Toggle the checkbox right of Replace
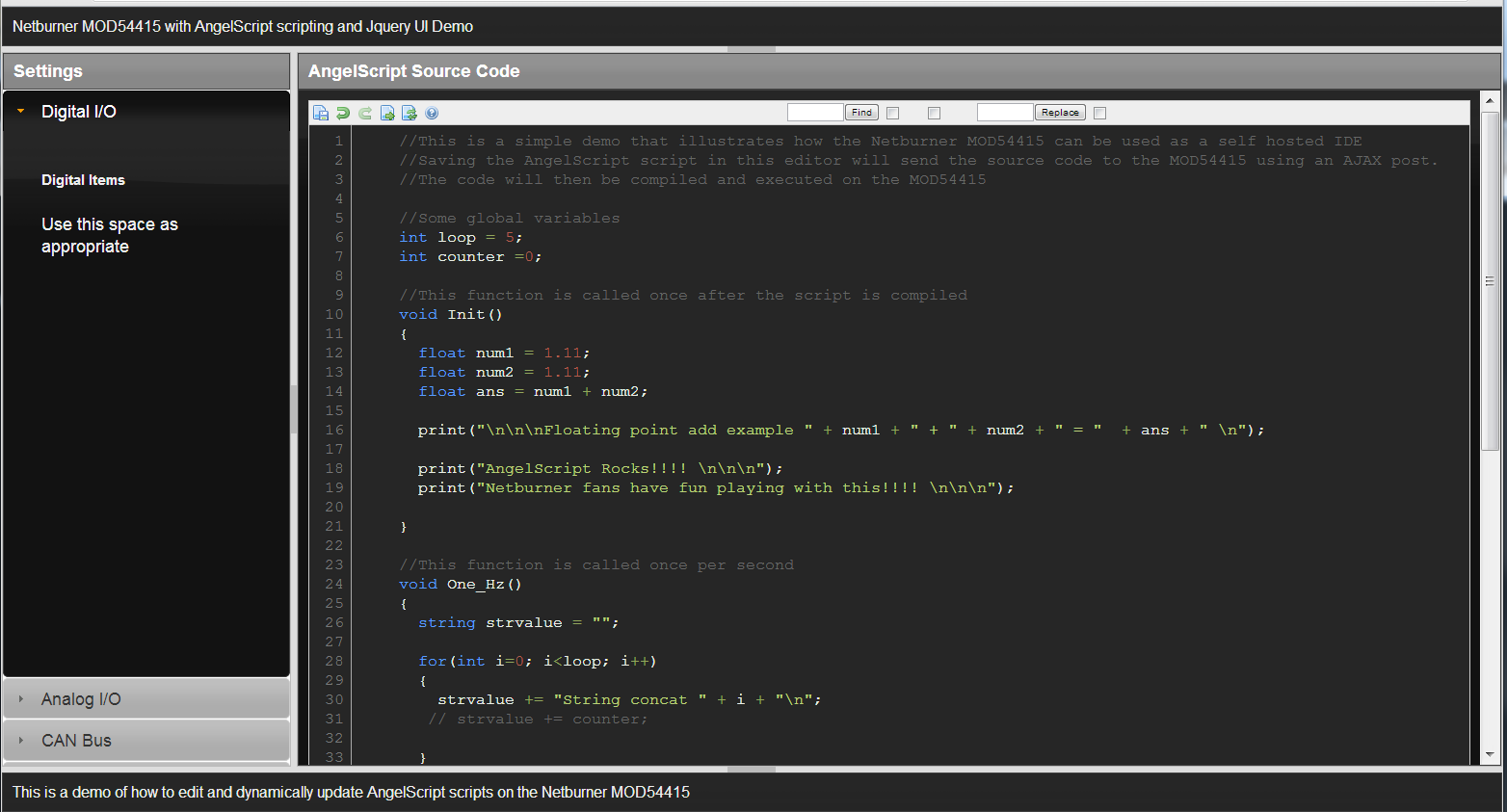This screenshot has height=812, width=1507. (1099, 113)
